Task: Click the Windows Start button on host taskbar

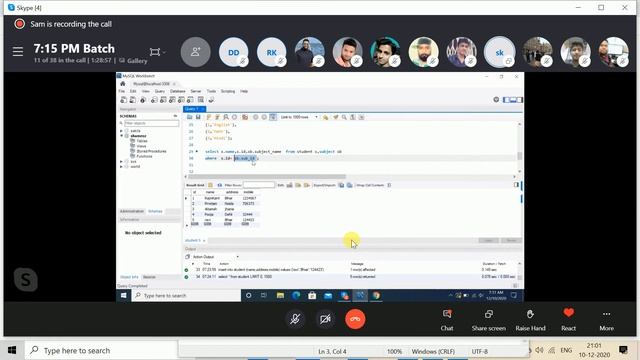Action: coord(12,350)
